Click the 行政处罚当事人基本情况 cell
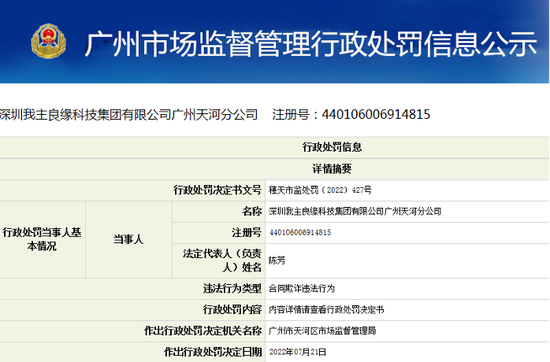Screen dimensions: 550x362 click(42, 239)
